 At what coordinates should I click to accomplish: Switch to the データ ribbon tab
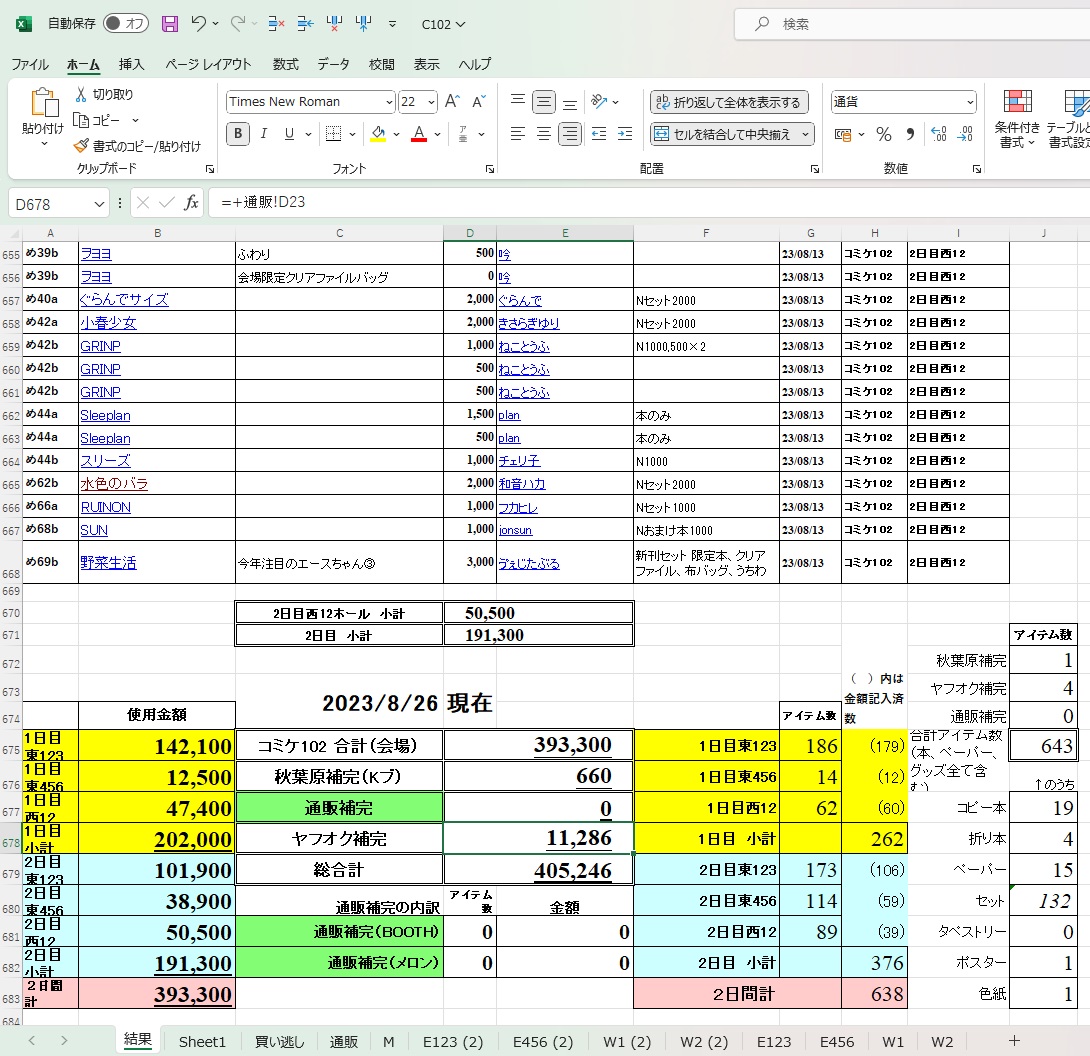tap(334, 65)
